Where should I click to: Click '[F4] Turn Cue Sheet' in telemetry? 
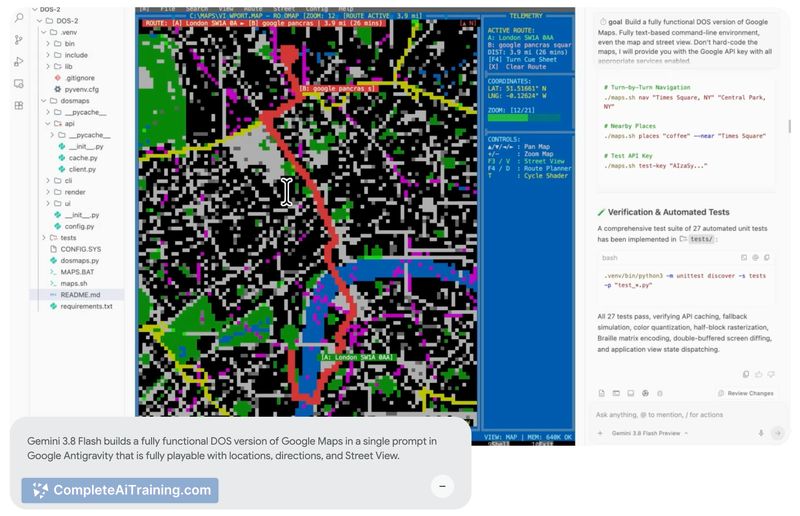point(522,59)
